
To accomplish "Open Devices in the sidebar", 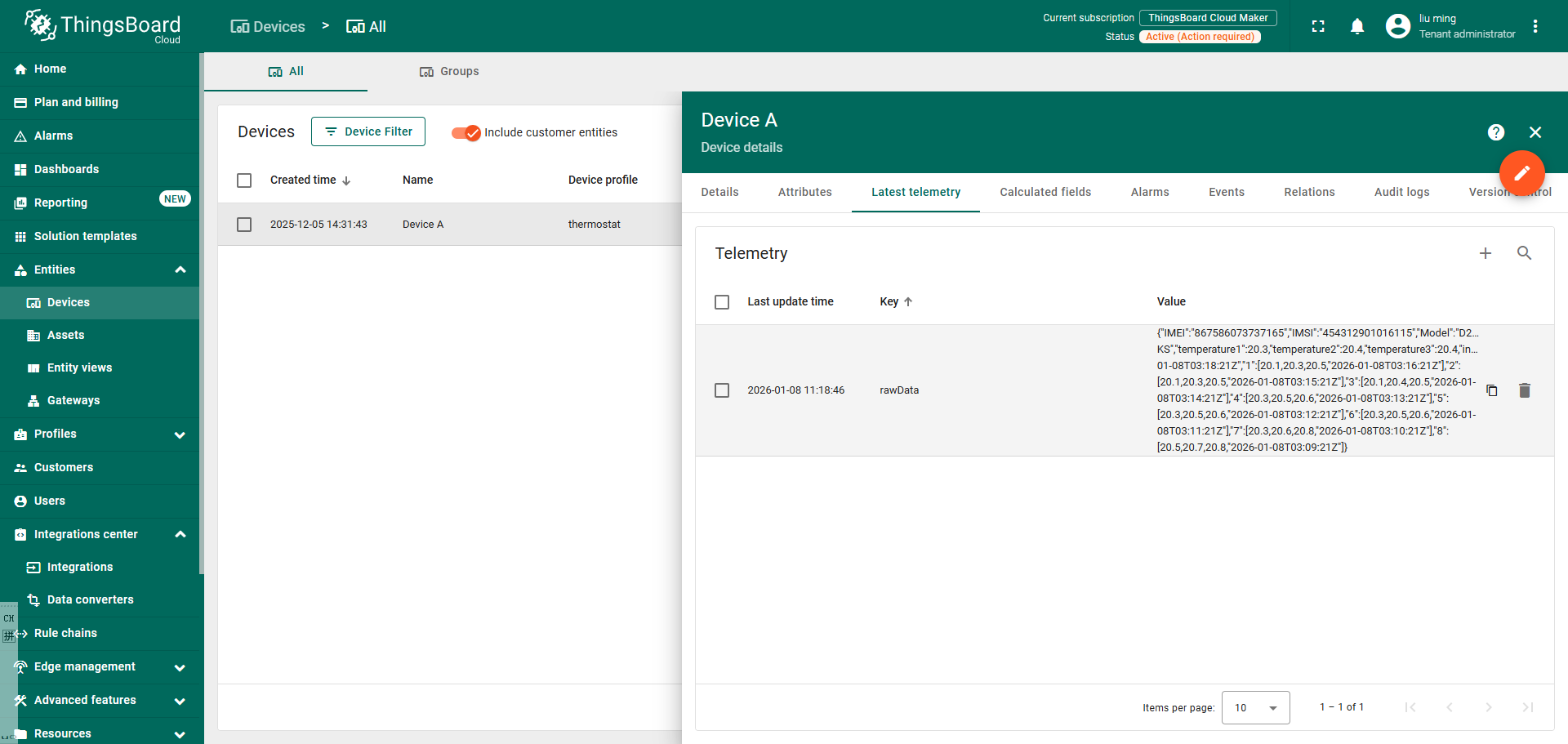I will [x=100, y=303].
